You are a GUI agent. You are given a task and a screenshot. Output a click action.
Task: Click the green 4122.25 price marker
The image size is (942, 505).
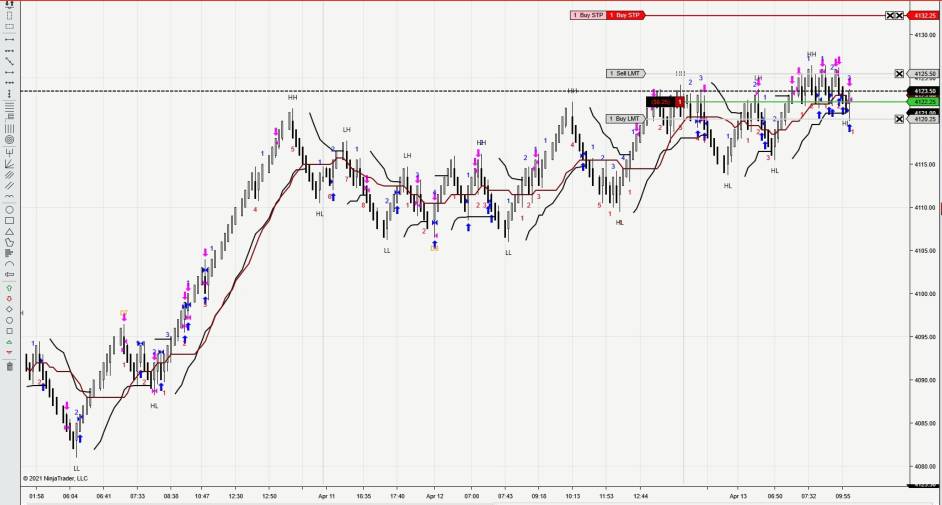tap(924, 102)
